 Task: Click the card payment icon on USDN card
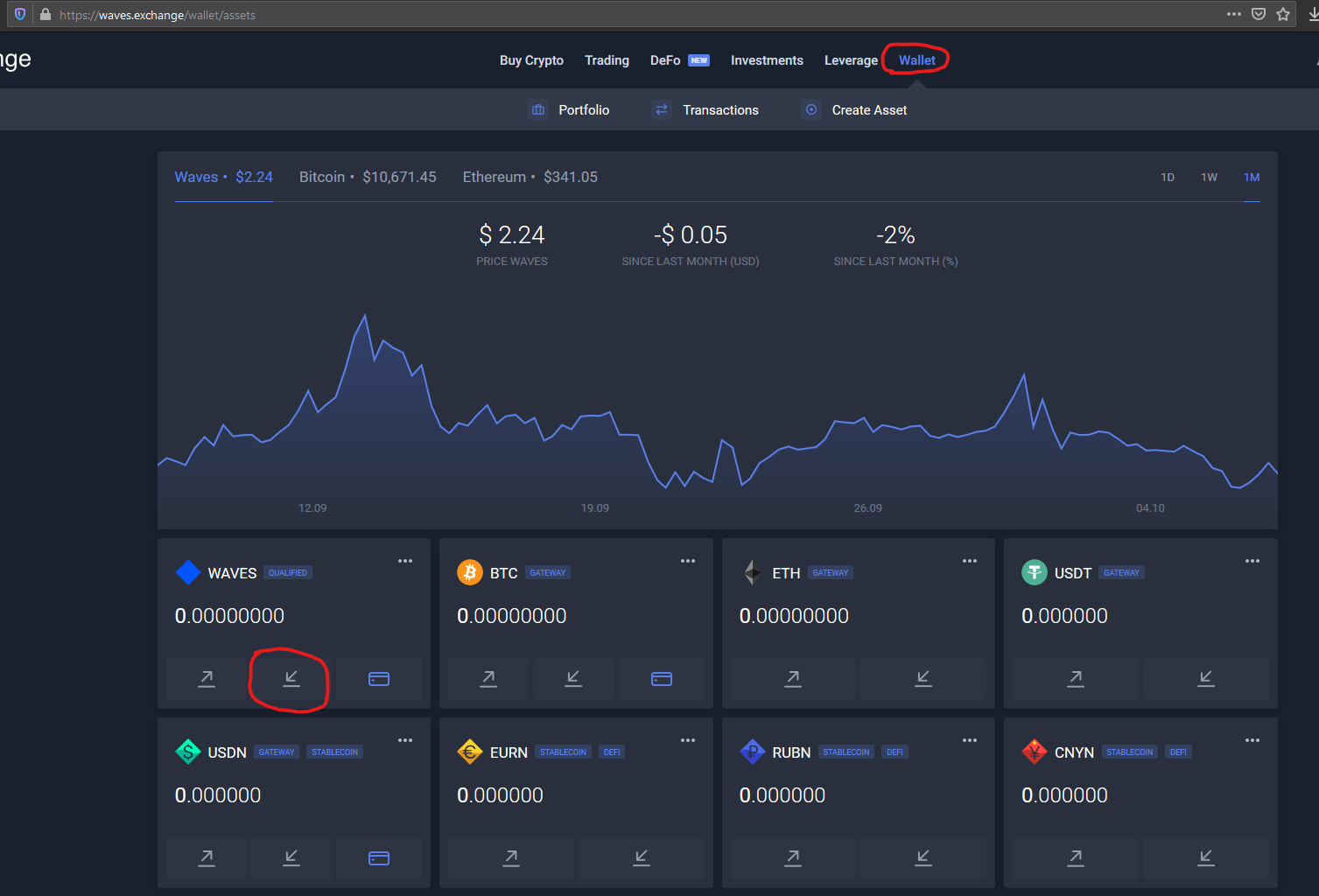pos(379,858)
